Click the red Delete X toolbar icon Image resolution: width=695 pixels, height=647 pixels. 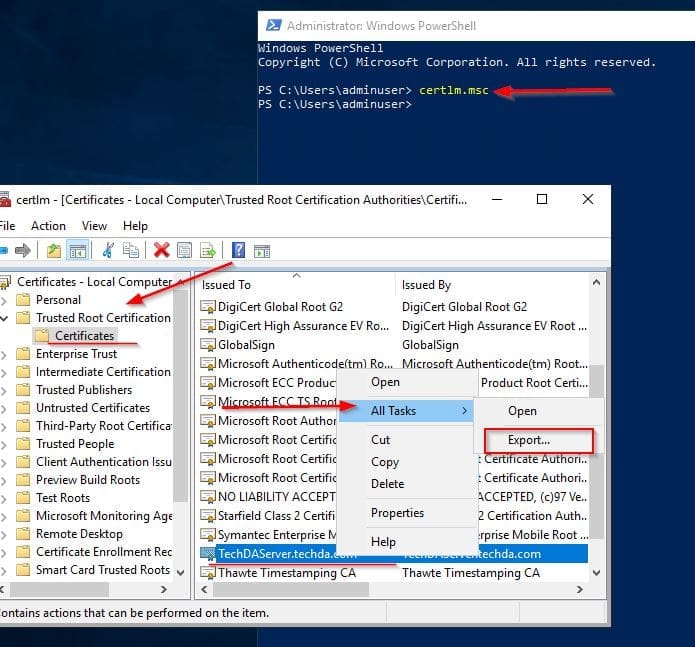click(x=161, y=250)
